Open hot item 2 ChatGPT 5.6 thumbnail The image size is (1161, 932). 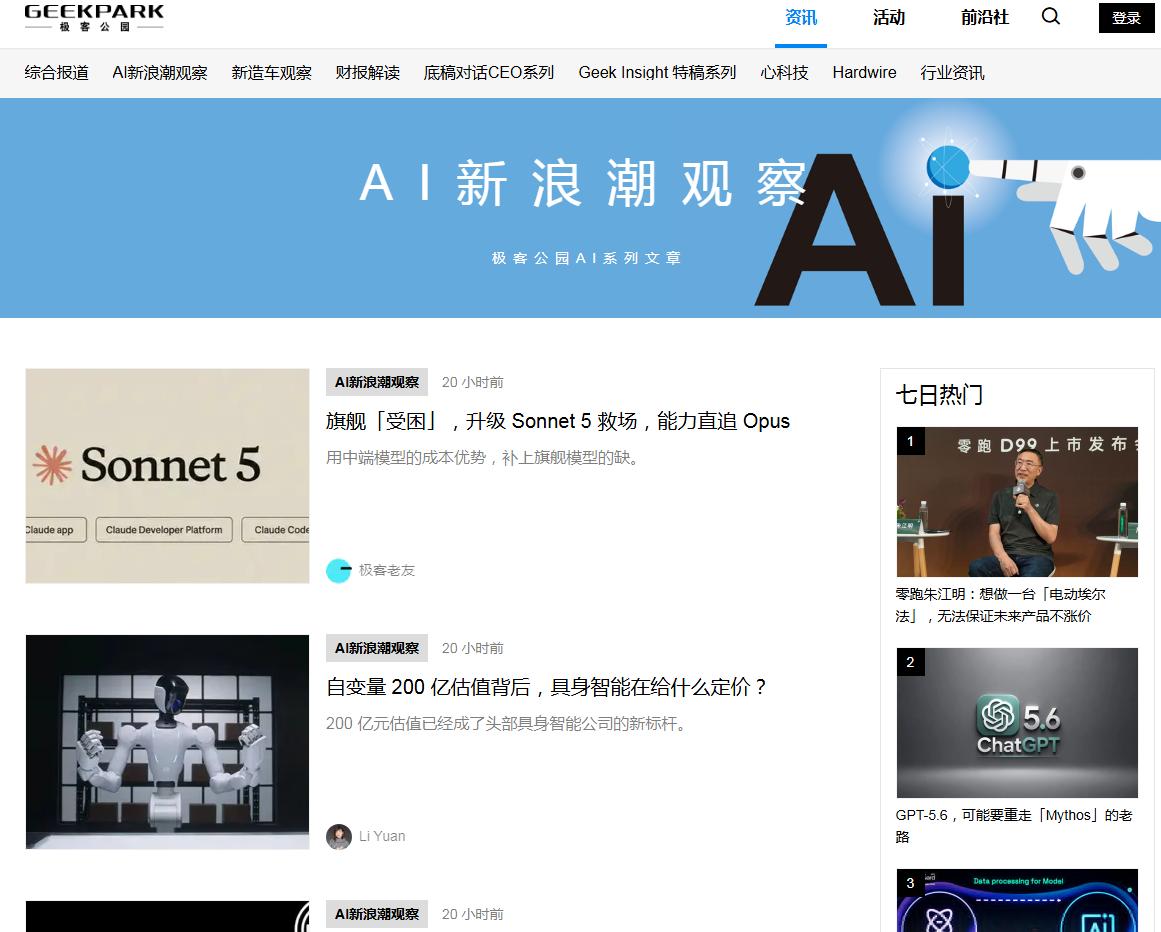(1017, 723)
